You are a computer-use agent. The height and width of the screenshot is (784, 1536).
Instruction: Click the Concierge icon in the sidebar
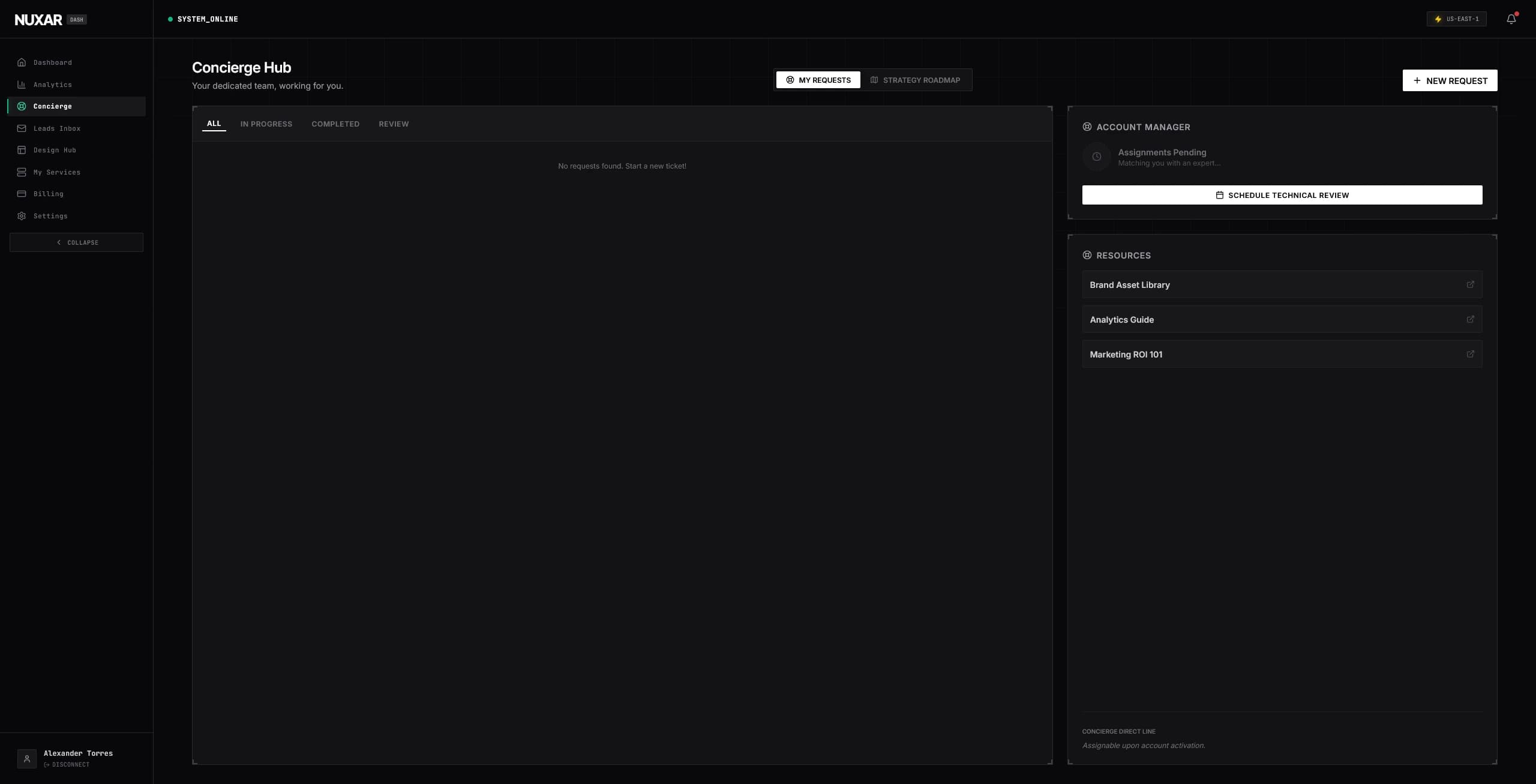point(22,106)
